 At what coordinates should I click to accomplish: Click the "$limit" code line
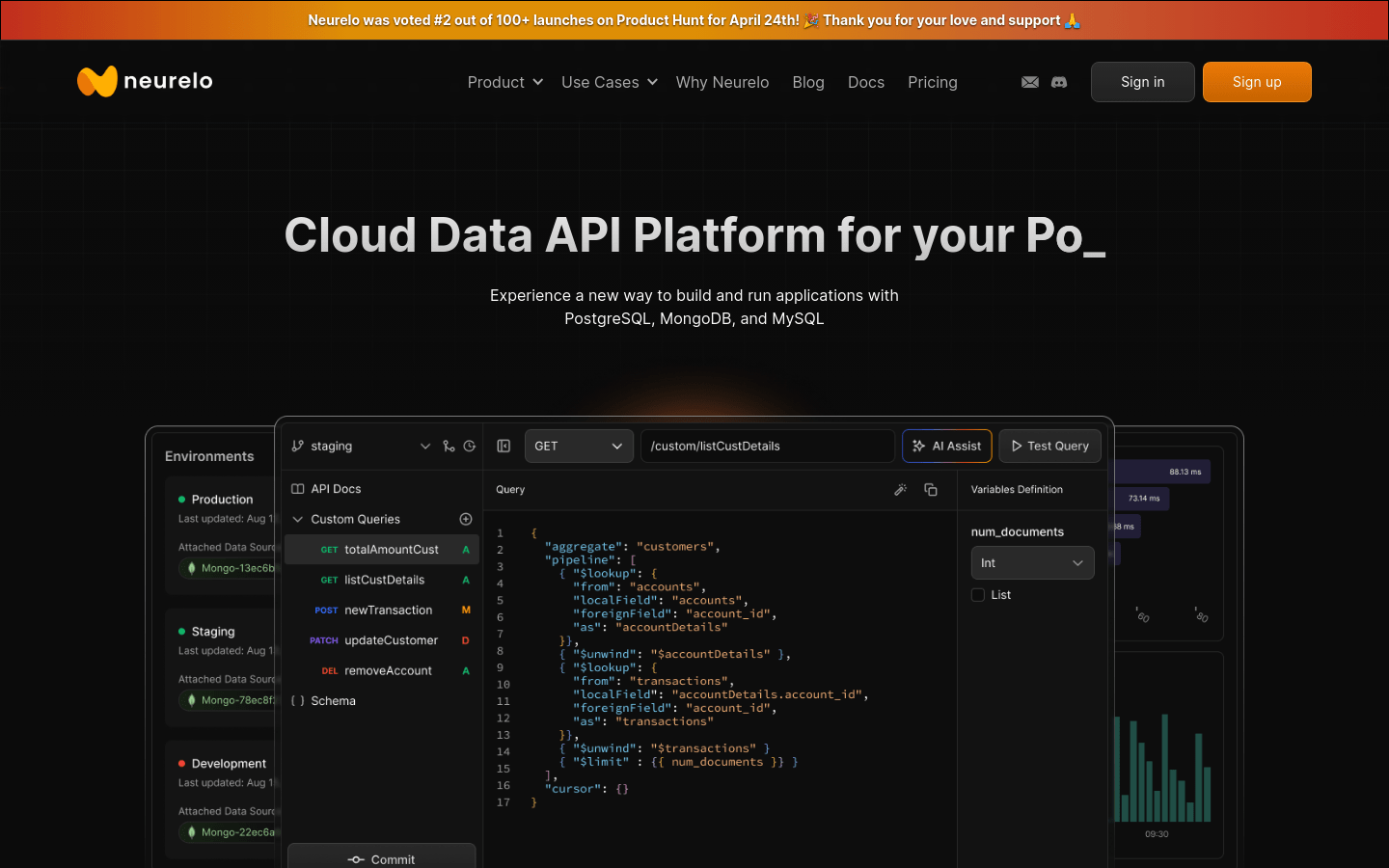(679, 762)
